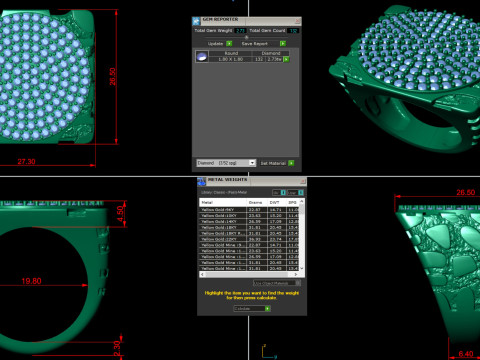Click green arrow beside 2.73tw gem row
Image resolution: width=480 pixels, height=360 pixels.
(x=286, y=59)
